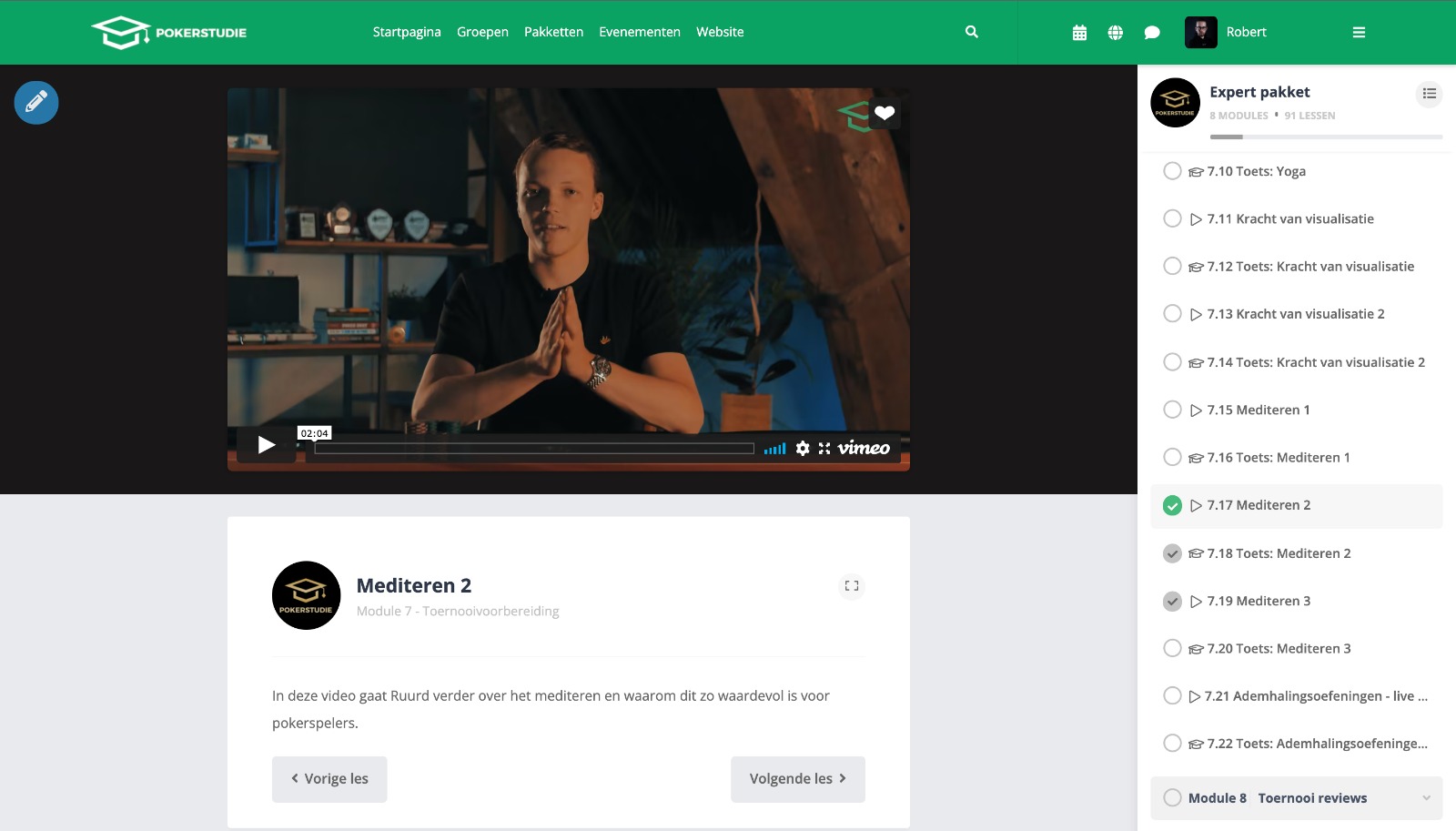Like the video with heart icon

[884, 113]
